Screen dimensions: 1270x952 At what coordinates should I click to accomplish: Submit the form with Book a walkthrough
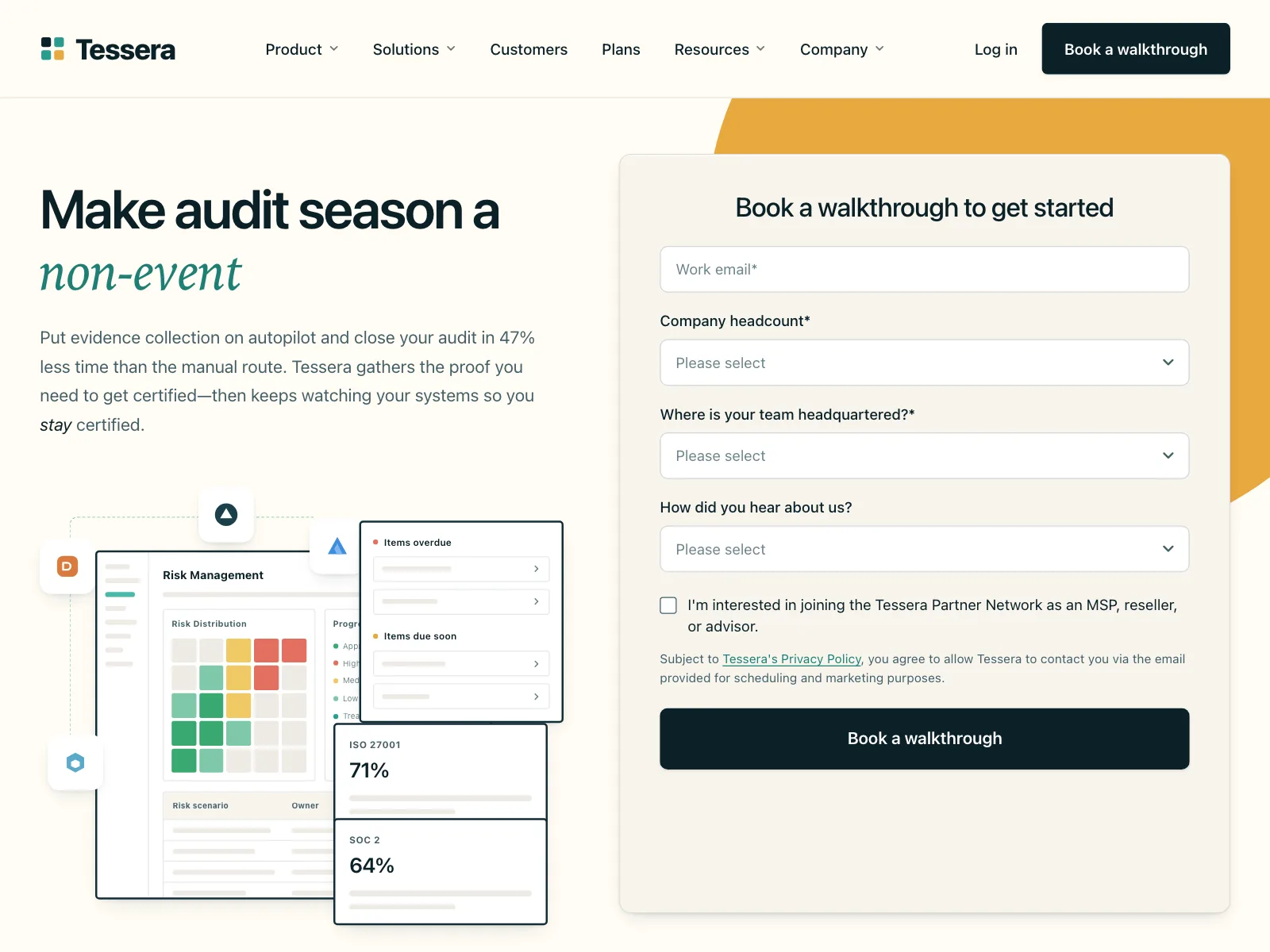924,739
